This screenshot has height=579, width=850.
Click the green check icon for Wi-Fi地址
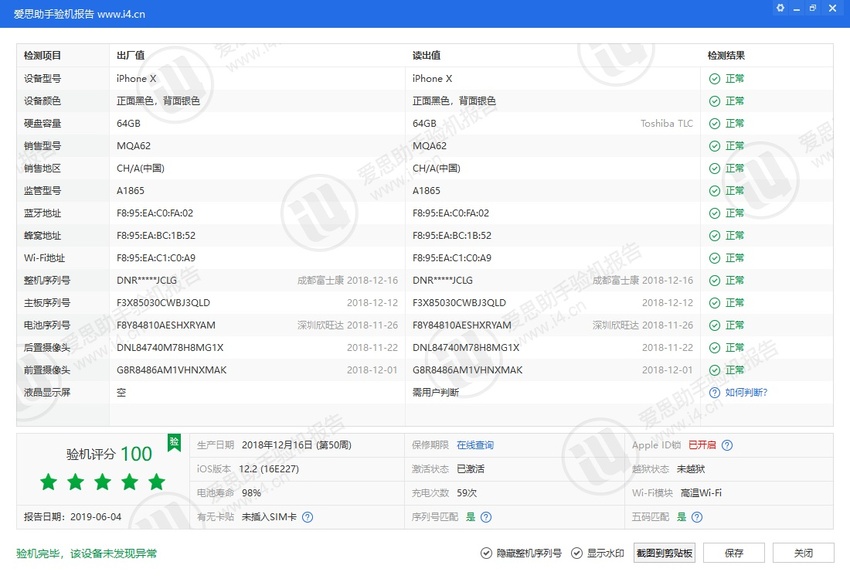(x=714, y=258)
